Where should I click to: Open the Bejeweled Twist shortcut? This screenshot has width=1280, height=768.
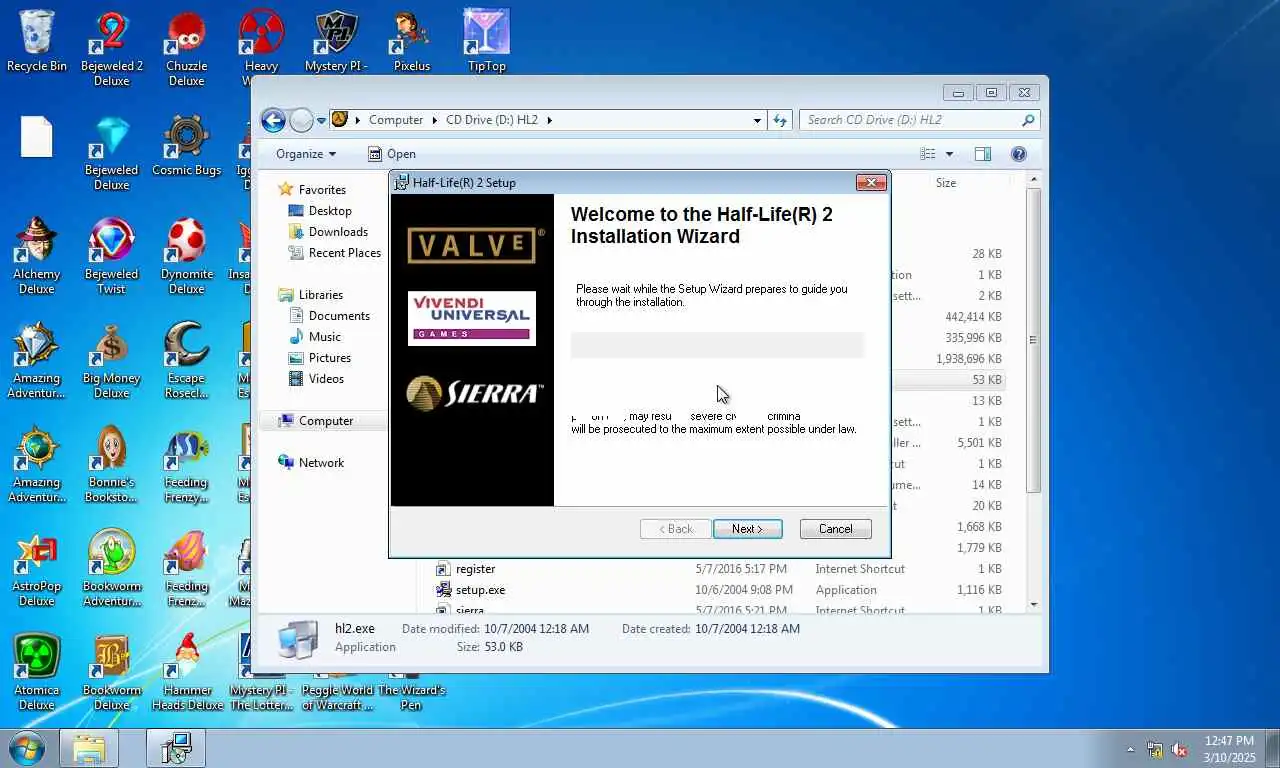(112, 256)
